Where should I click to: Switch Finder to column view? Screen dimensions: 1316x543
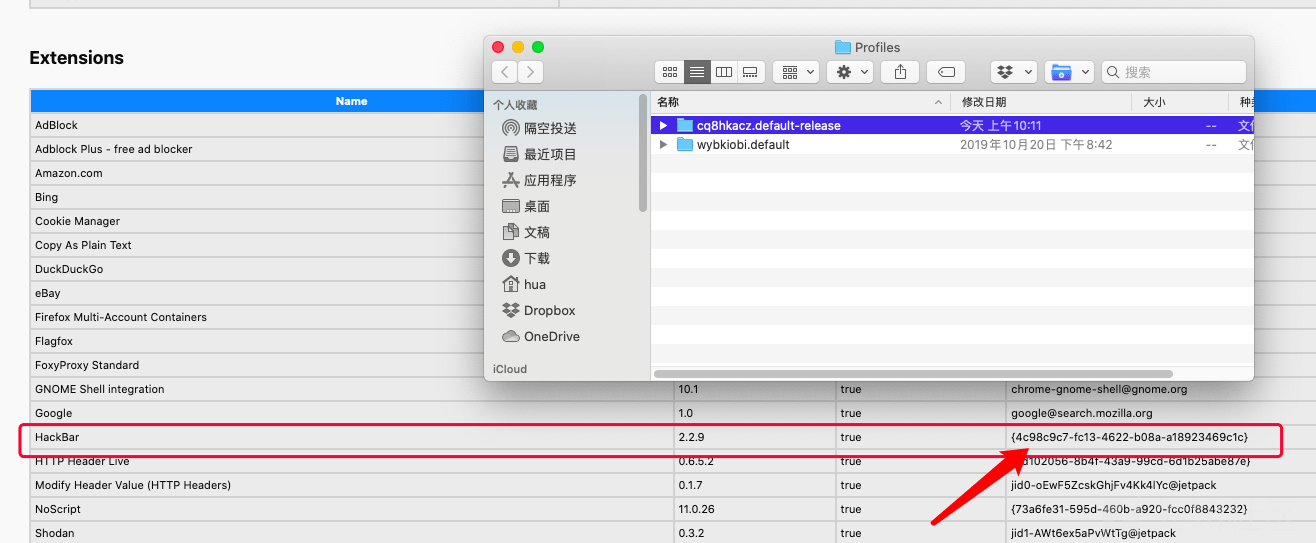click(x=724, y=72)
